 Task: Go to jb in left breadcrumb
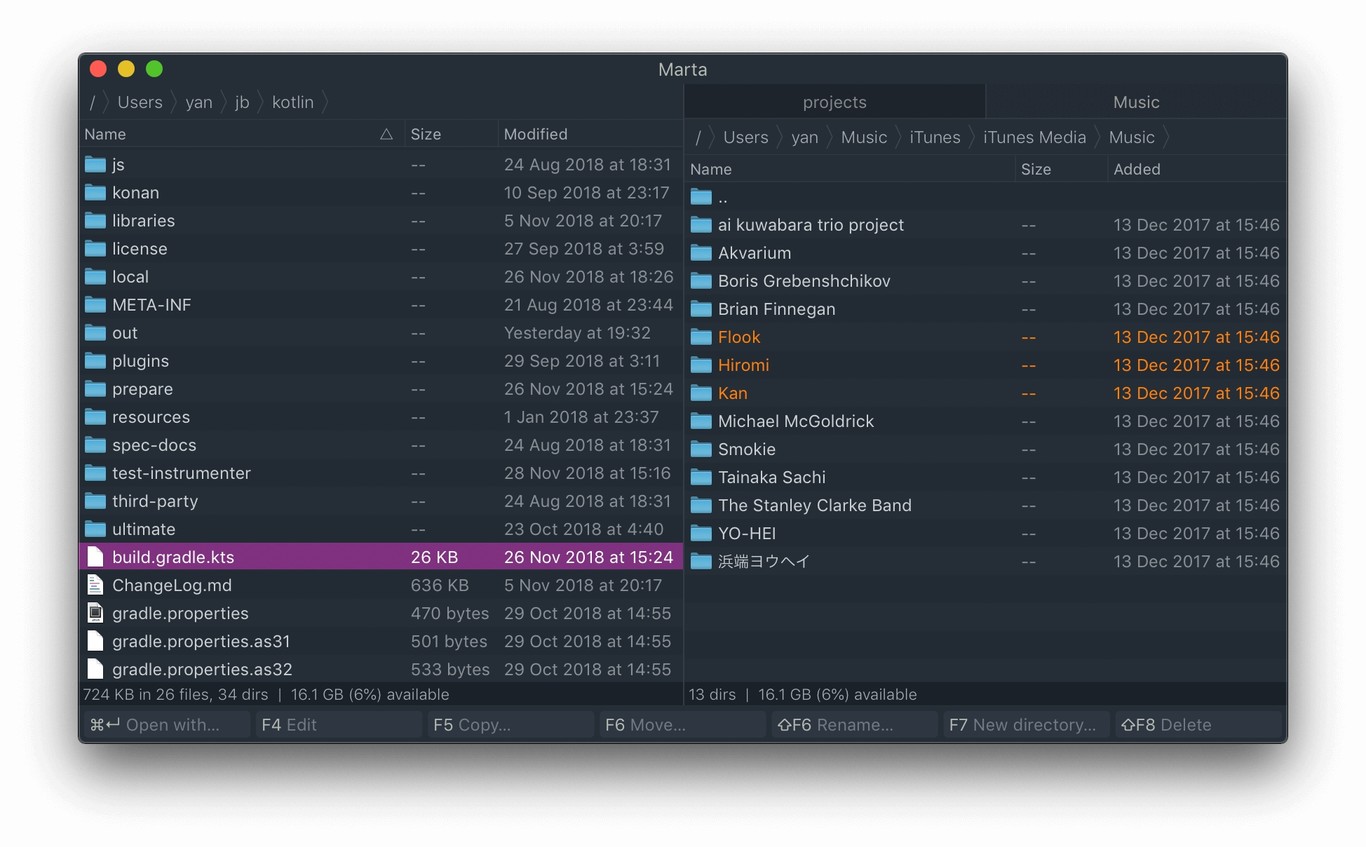pos(242,102)
